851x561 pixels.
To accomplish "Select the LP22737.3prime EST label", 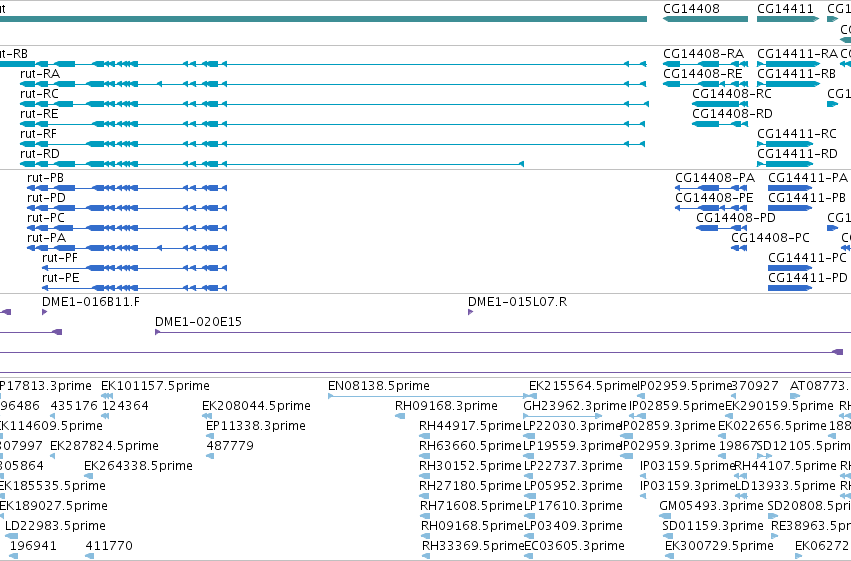I will click(x=573, y=467).
